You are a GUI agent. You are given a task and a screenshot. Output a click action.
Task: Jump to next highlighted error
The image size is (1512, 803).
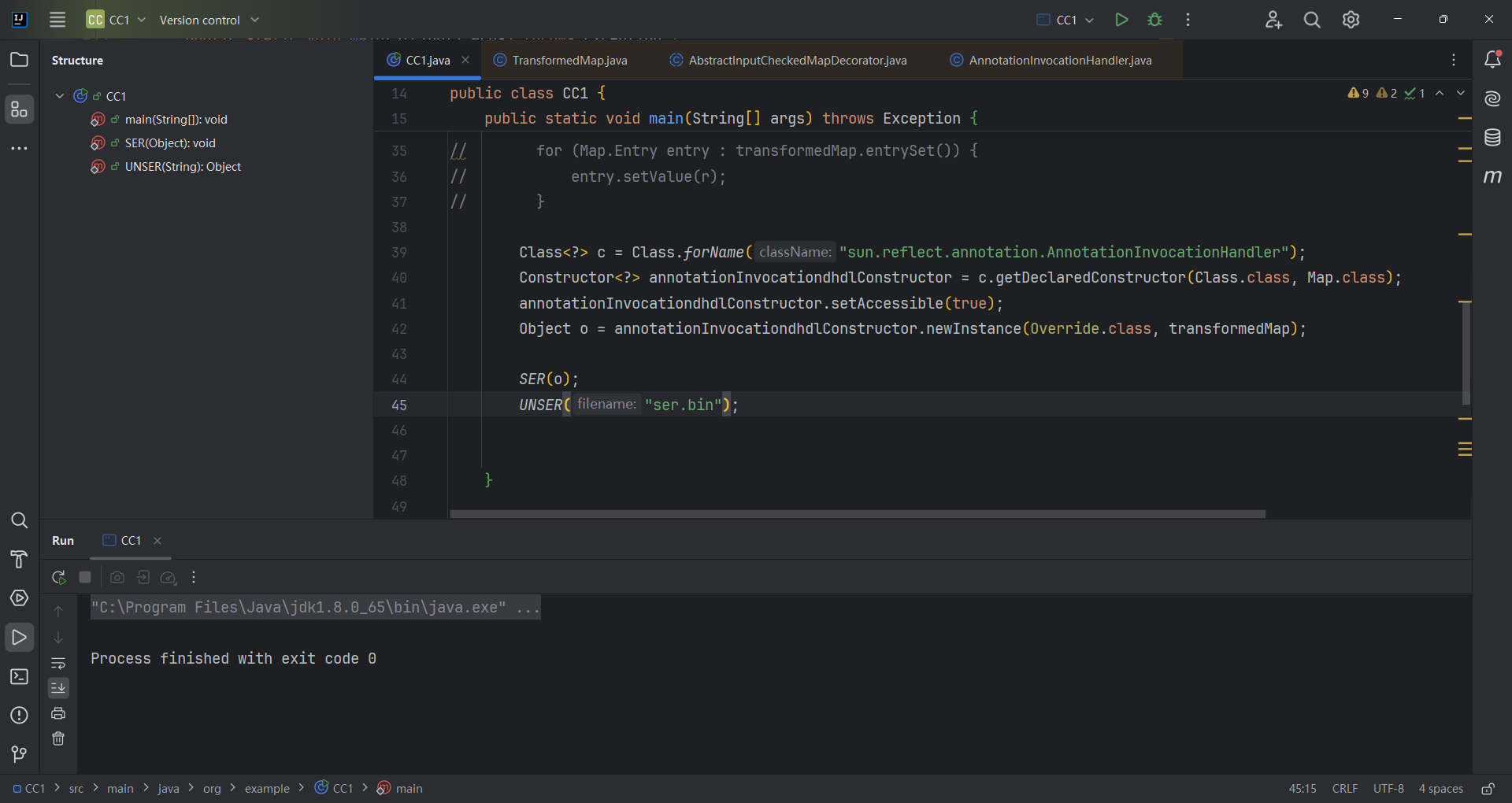point(1461,93)
